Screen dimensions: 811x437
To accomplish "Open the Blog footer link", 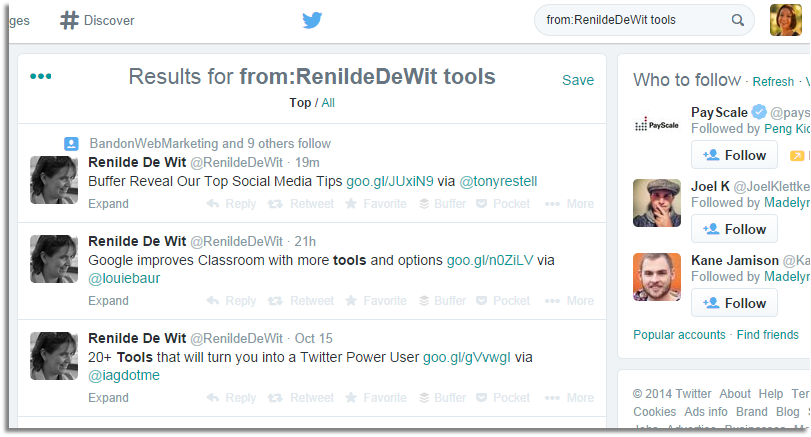I will click(x=787, y=412).
